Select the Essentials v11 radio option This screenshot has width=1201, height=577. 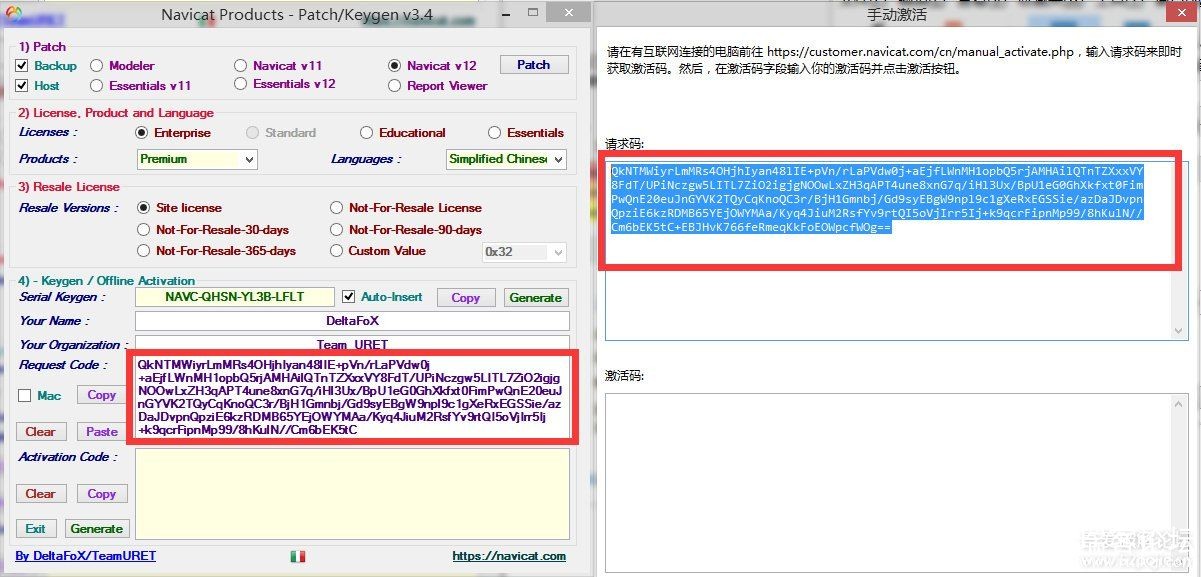(97, 86)
